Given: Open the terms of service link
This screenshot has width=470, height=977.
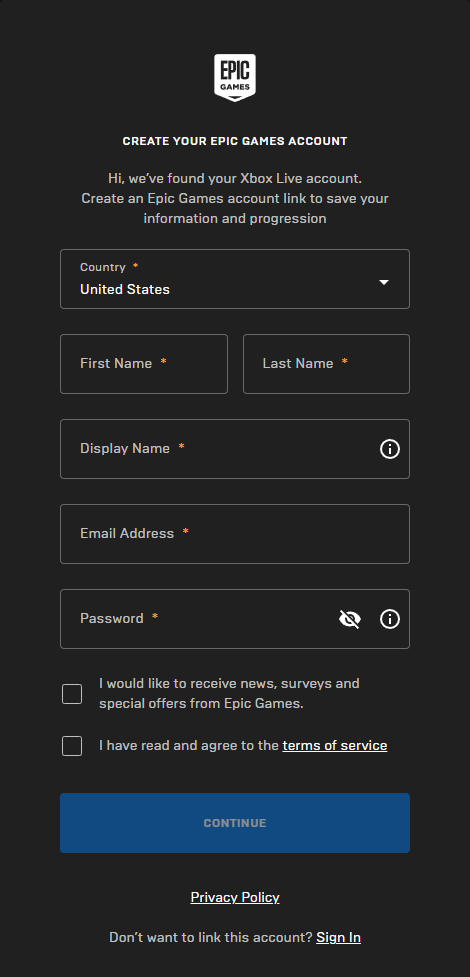Looking at the screenshot, I should (x=335, y=745).
